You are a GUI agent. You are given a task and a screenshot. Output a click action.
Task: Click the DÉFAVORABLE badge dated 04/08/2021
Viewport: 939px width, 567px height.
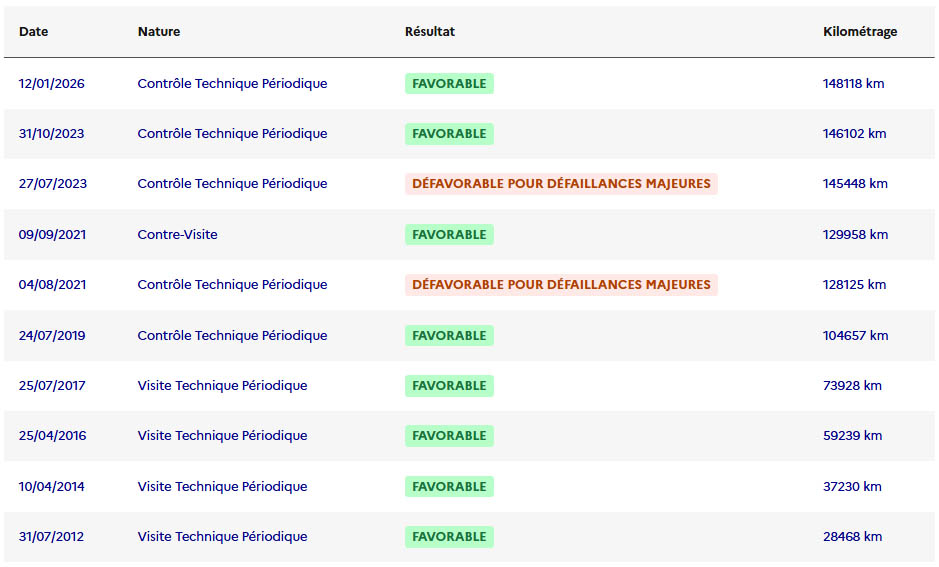tap(561, 285)
